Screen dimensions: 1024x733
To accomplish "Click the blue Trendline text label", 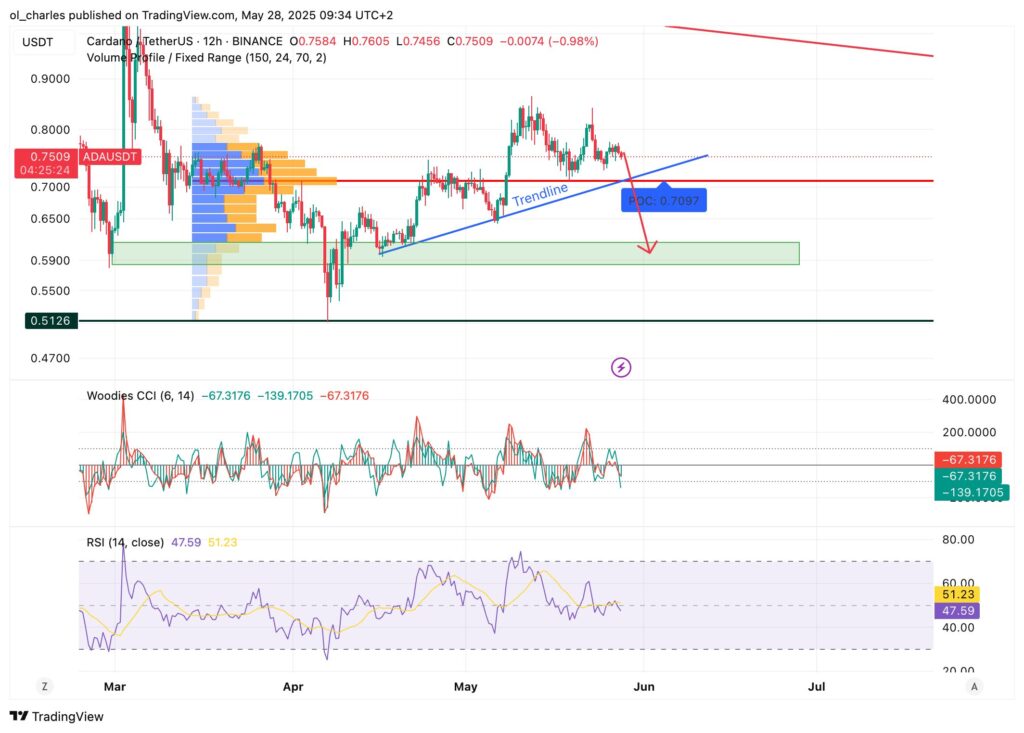I will coord(540,195).
